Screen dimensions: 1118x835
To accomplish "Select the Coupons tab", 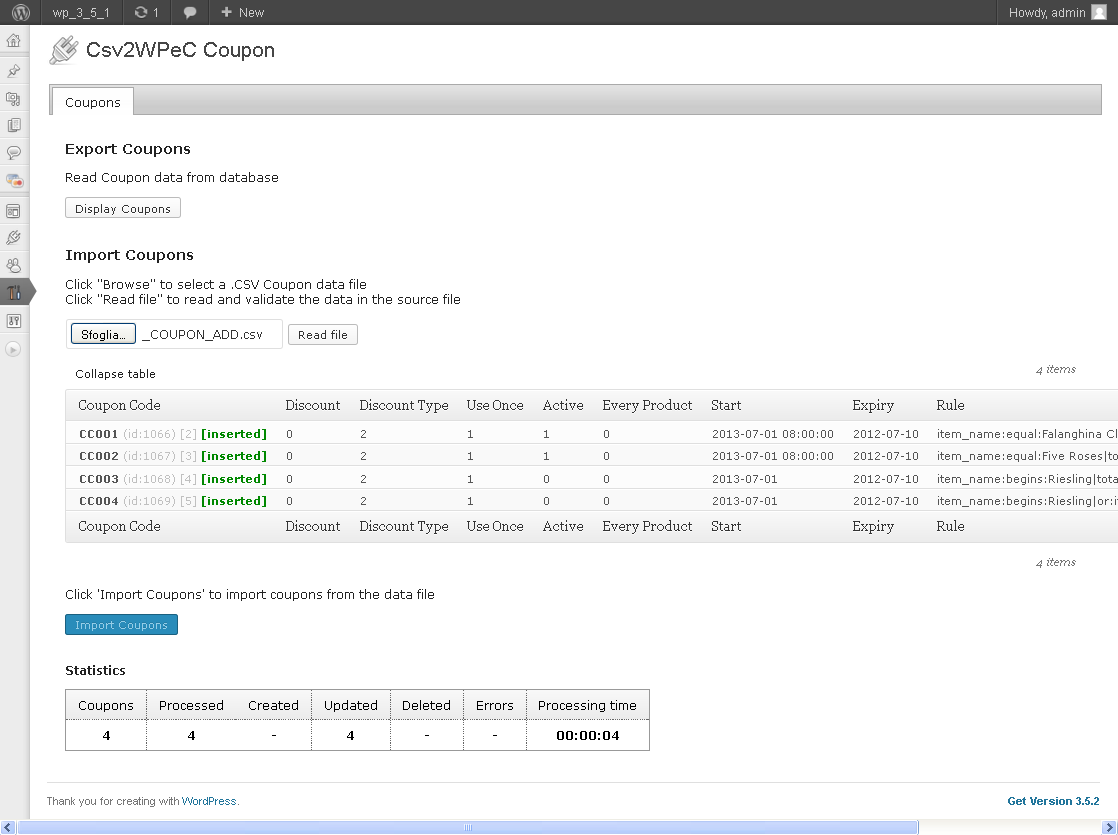I will pyautogui.click(x=93, y=102).
